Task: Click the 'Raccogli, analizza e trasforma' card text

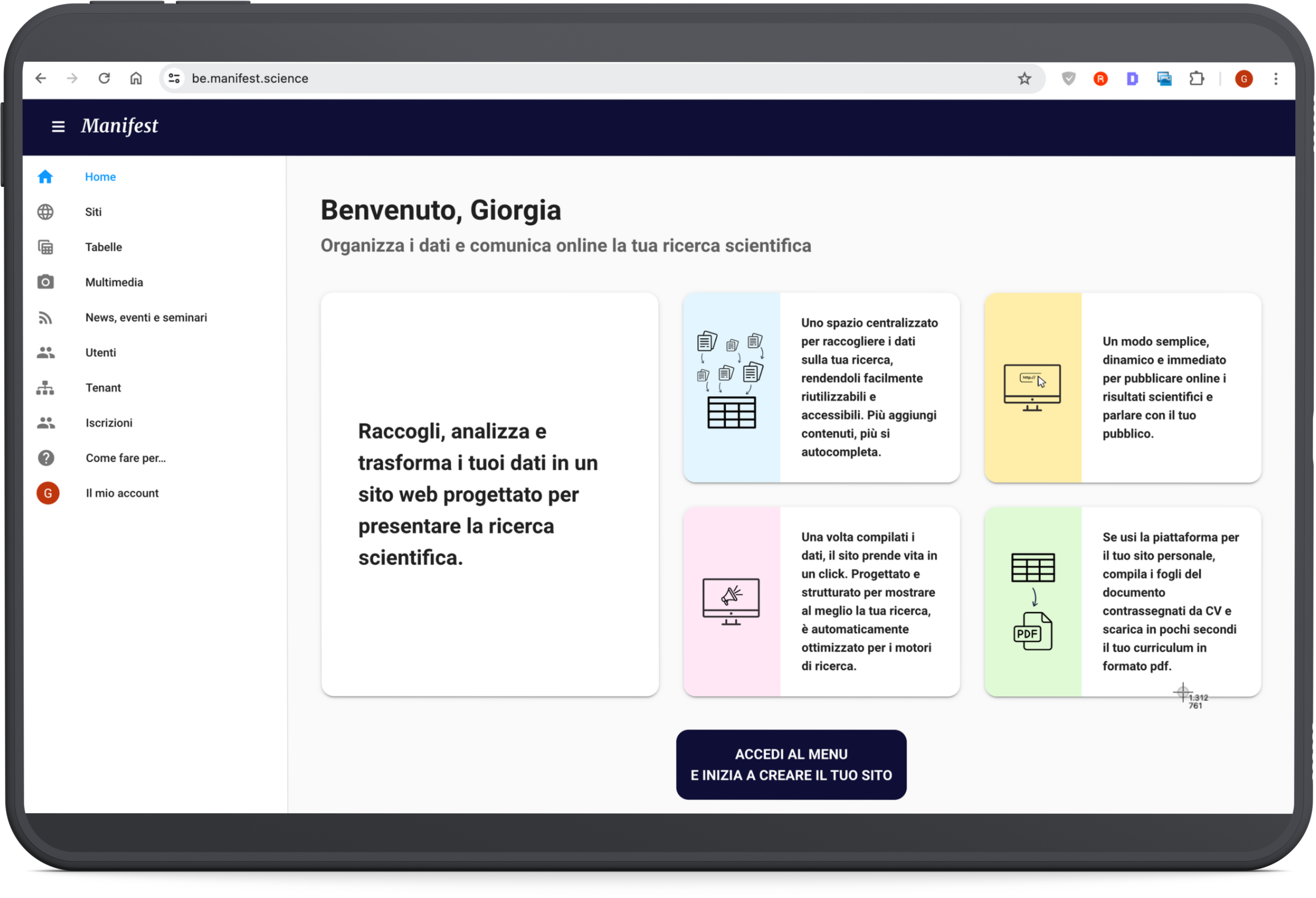Action: [x=478, y=494]
